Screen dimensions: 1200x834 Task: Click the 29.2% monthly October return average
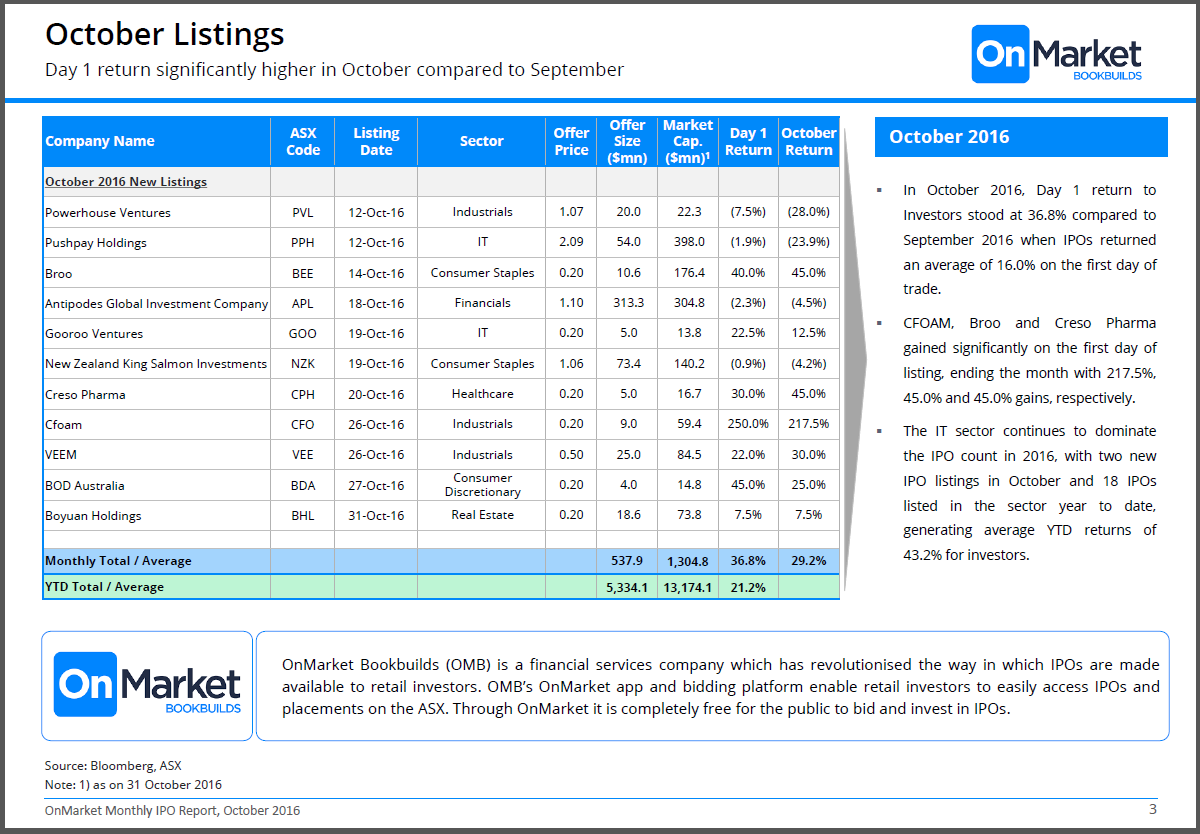click(x=809, y=561)
